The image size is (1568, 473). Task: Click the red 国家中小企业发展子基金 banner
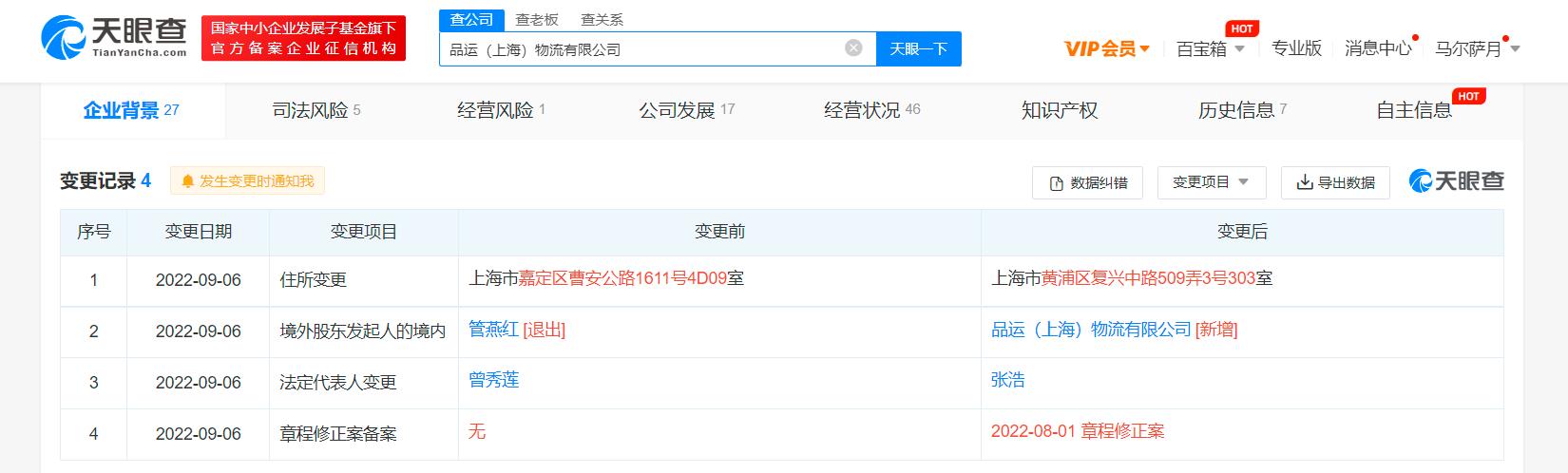click(x=303, y=38)
